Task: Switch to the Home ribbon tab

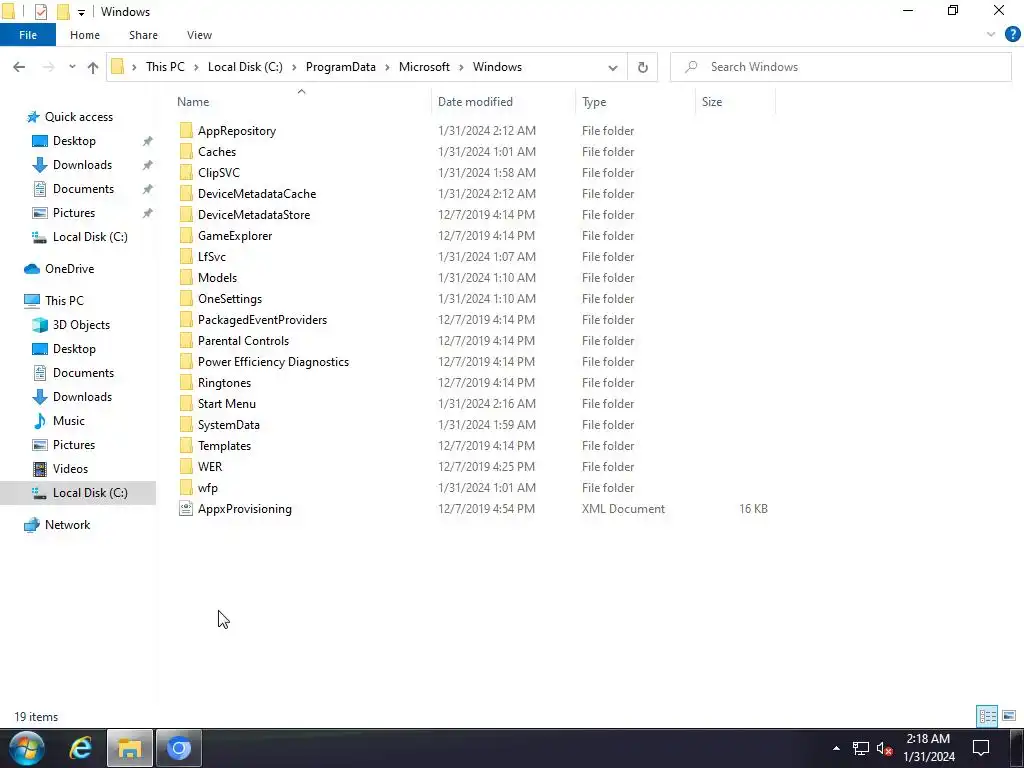Action: 85,35
